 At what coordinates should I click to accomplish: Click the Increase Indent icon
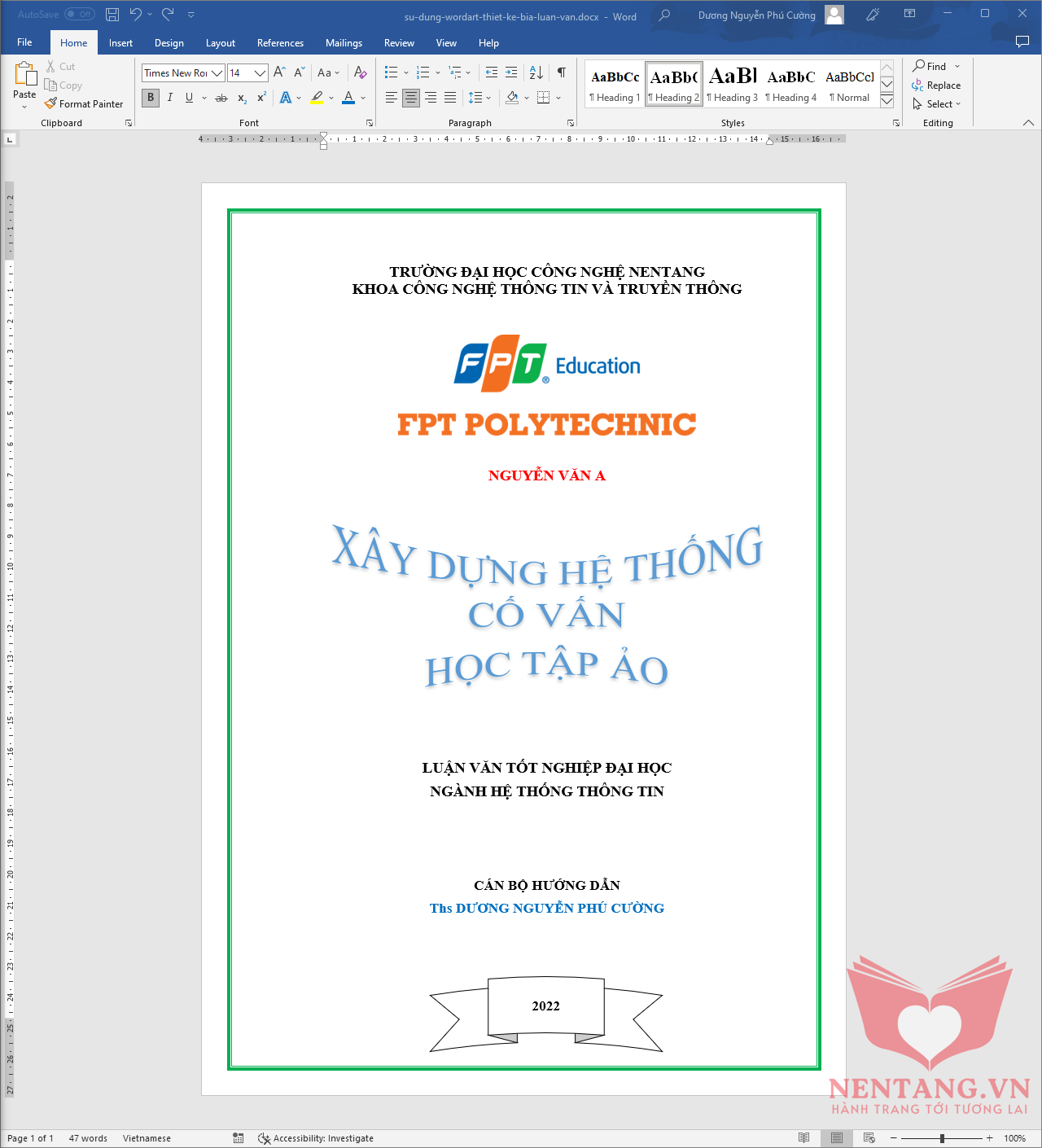click(x=511, y=72)
